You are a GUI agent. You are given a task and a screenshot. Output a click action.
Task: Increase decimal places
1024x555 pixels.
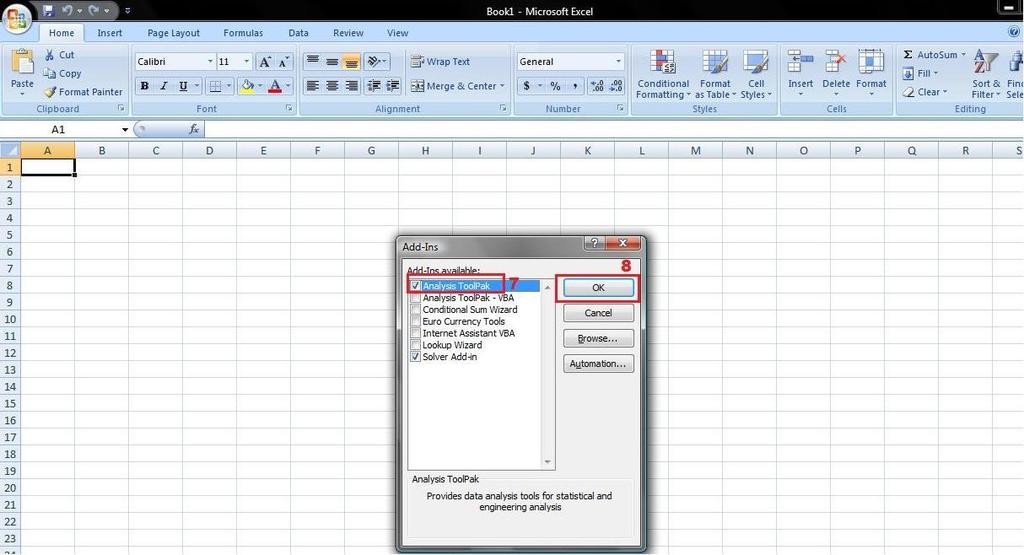[597, 86]
